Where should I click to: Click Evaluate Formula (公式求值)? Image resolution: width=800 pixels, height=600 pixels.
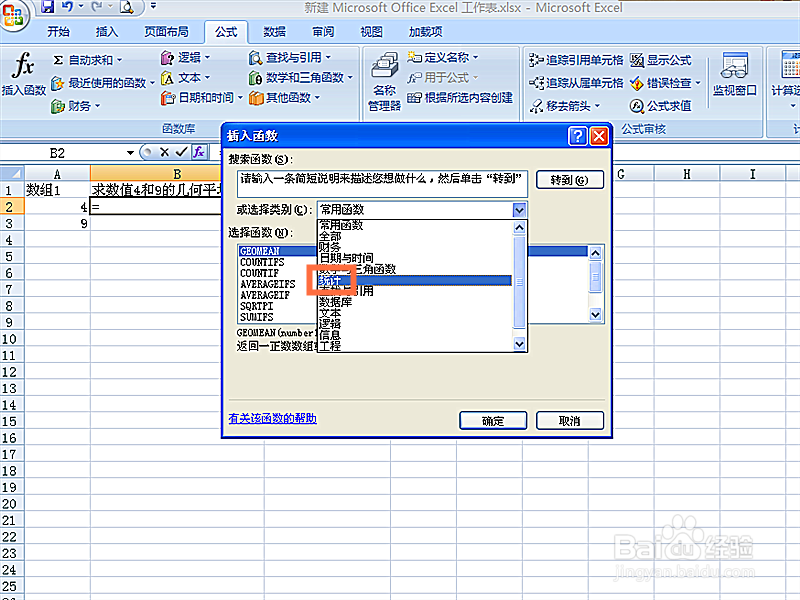660,106
